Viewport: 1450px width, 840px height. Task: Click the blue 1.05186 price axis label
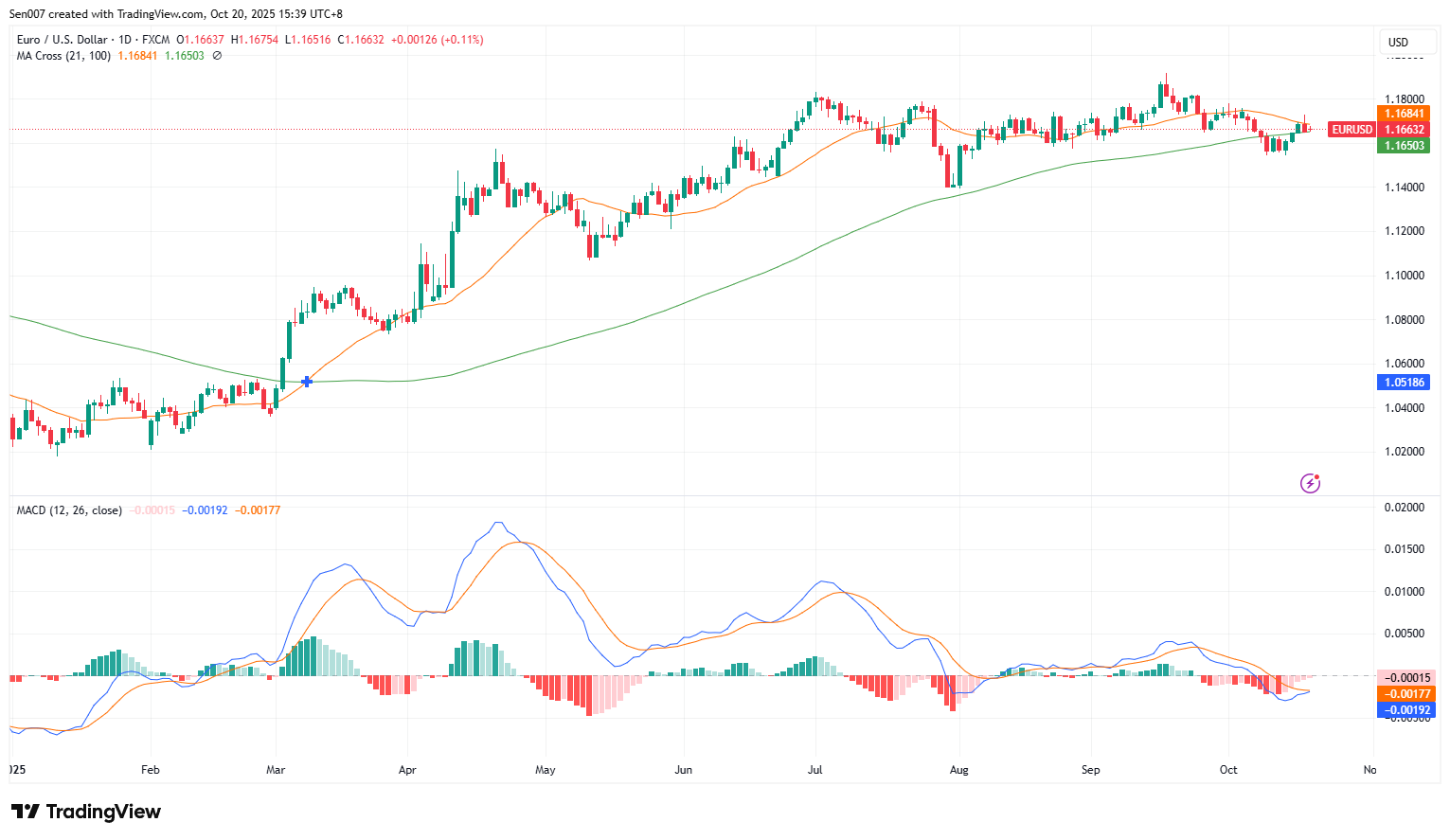click(1404, 383)
